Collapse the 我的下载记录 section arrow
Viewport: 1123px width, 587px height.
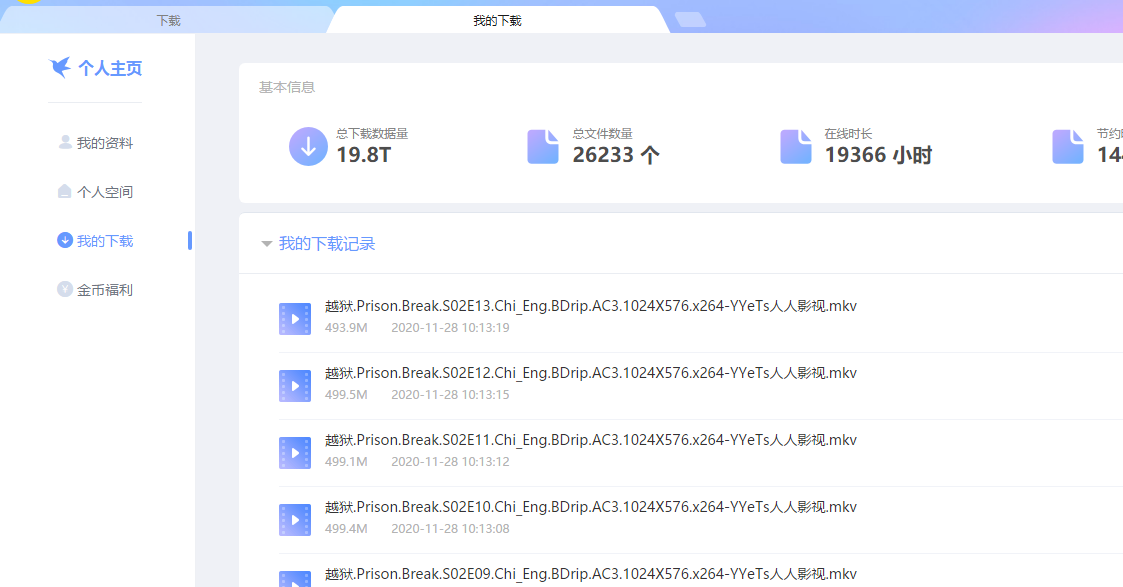click(266, 244)
